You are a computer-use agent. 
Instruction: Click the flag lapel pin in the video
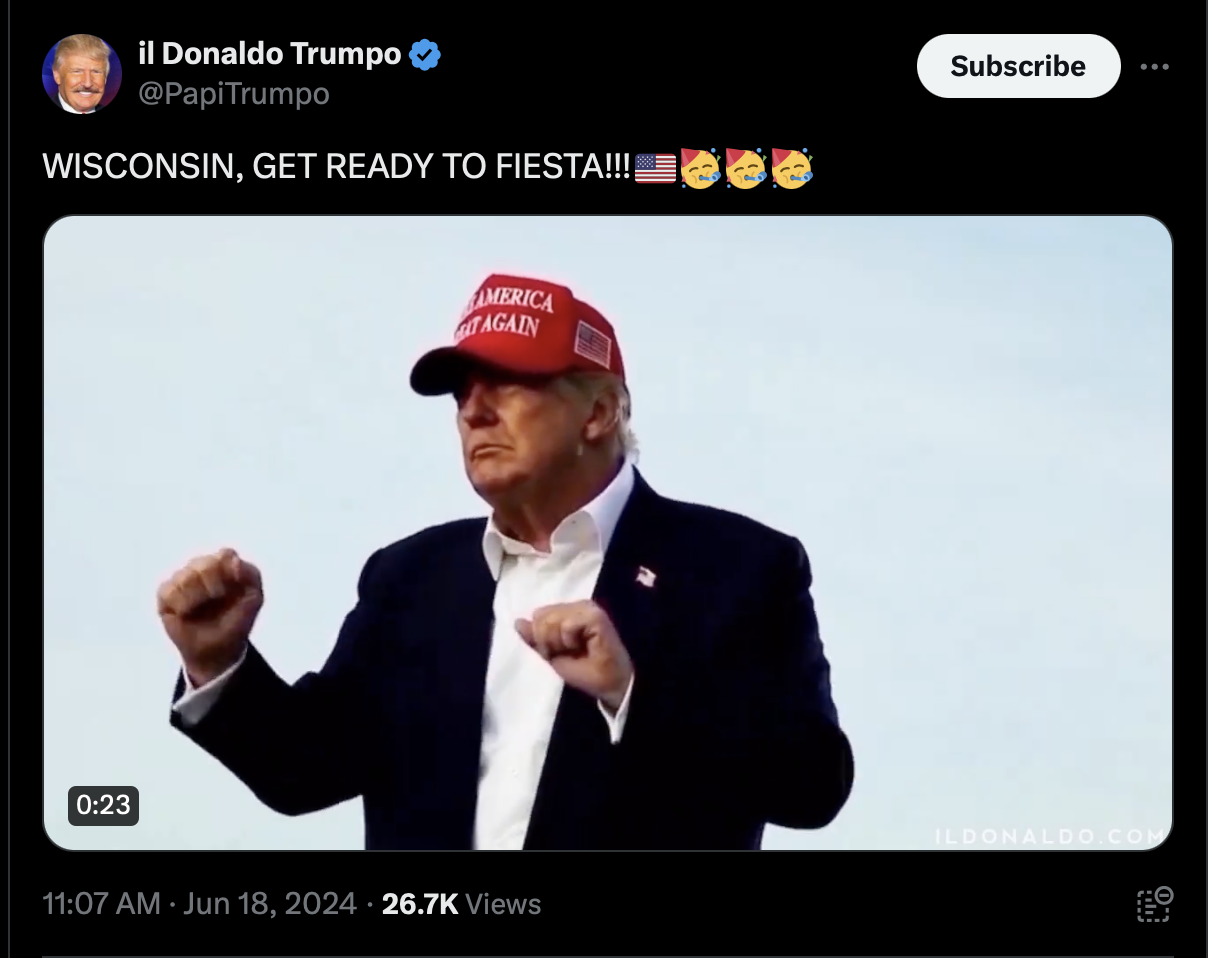click(646, 575)
